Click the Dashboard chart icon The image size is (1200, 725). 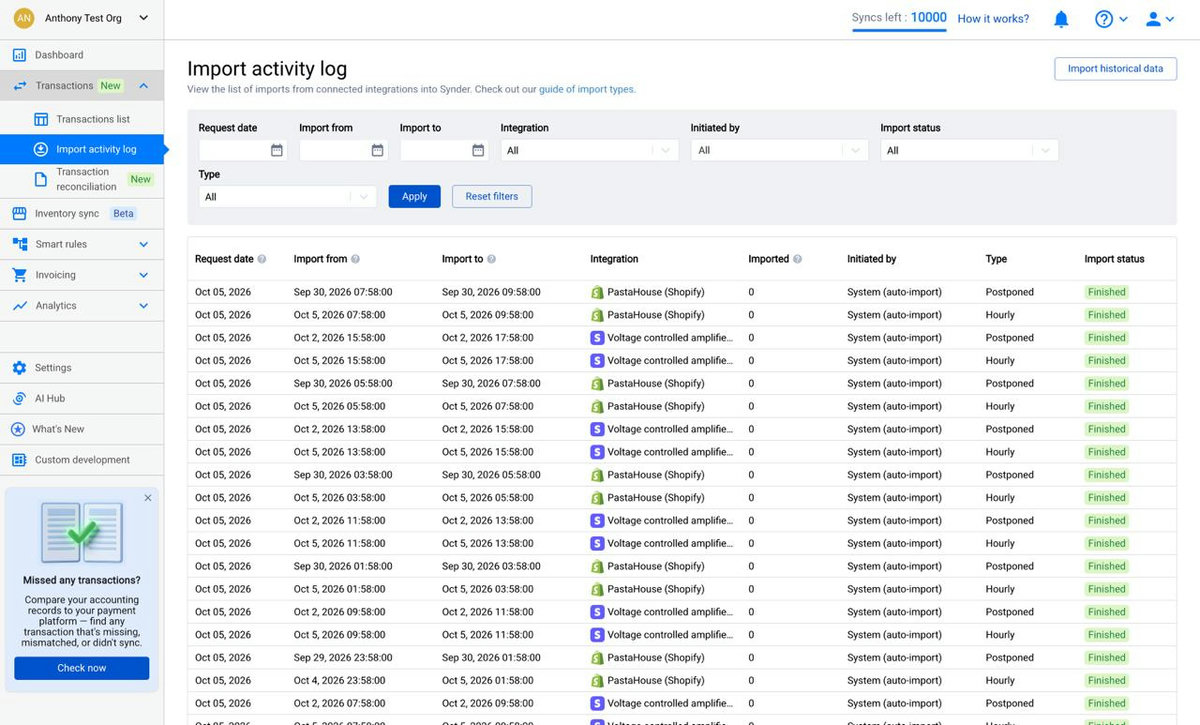tap(19, 55)
